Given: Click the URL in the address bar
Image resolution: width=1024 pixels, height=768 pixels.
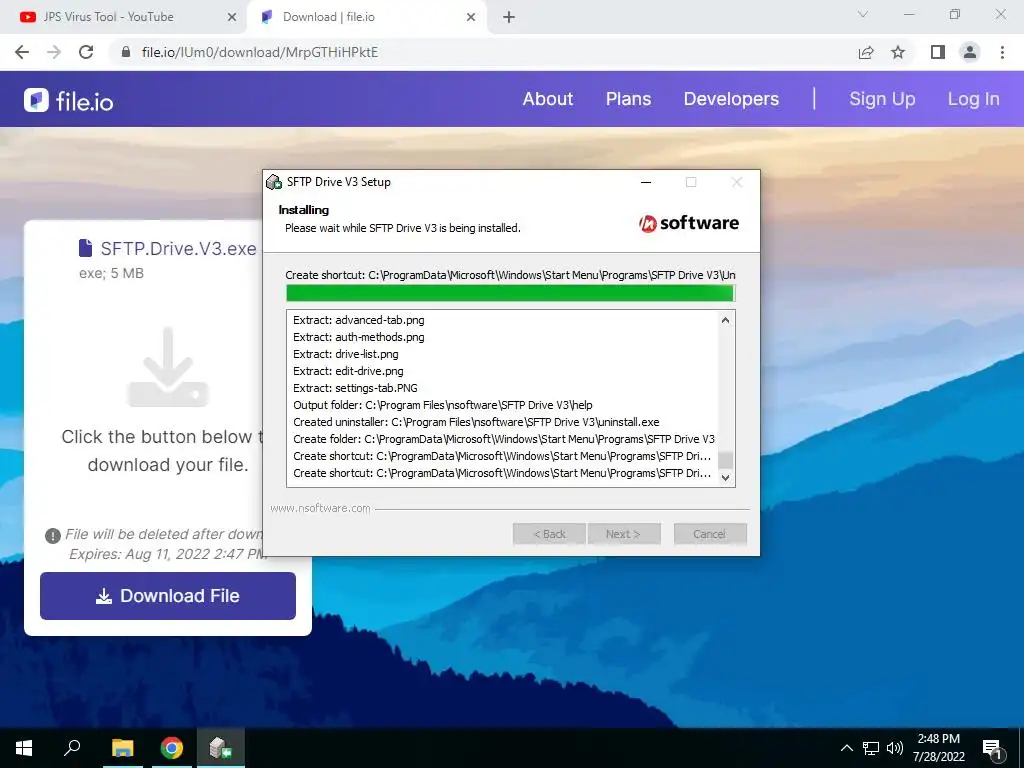Looking at the screenshot, I should (260, 52).
